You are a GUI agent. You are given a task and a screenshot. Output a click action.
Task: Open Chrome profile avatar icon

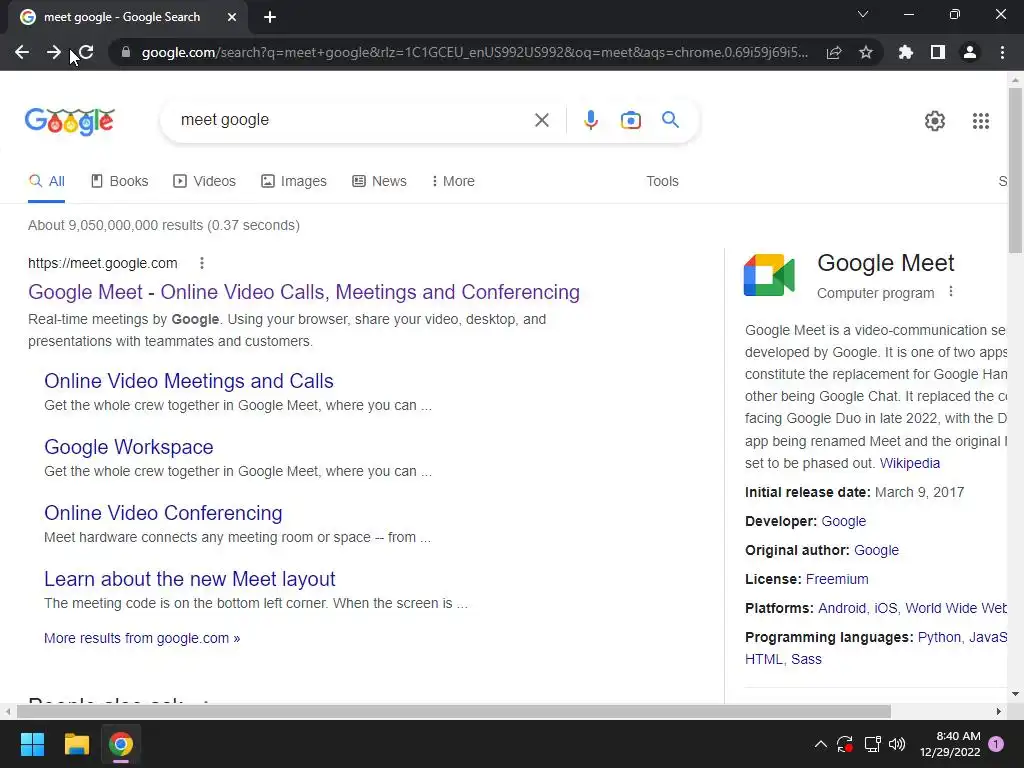pyautogui.click(x=970, y=52)
